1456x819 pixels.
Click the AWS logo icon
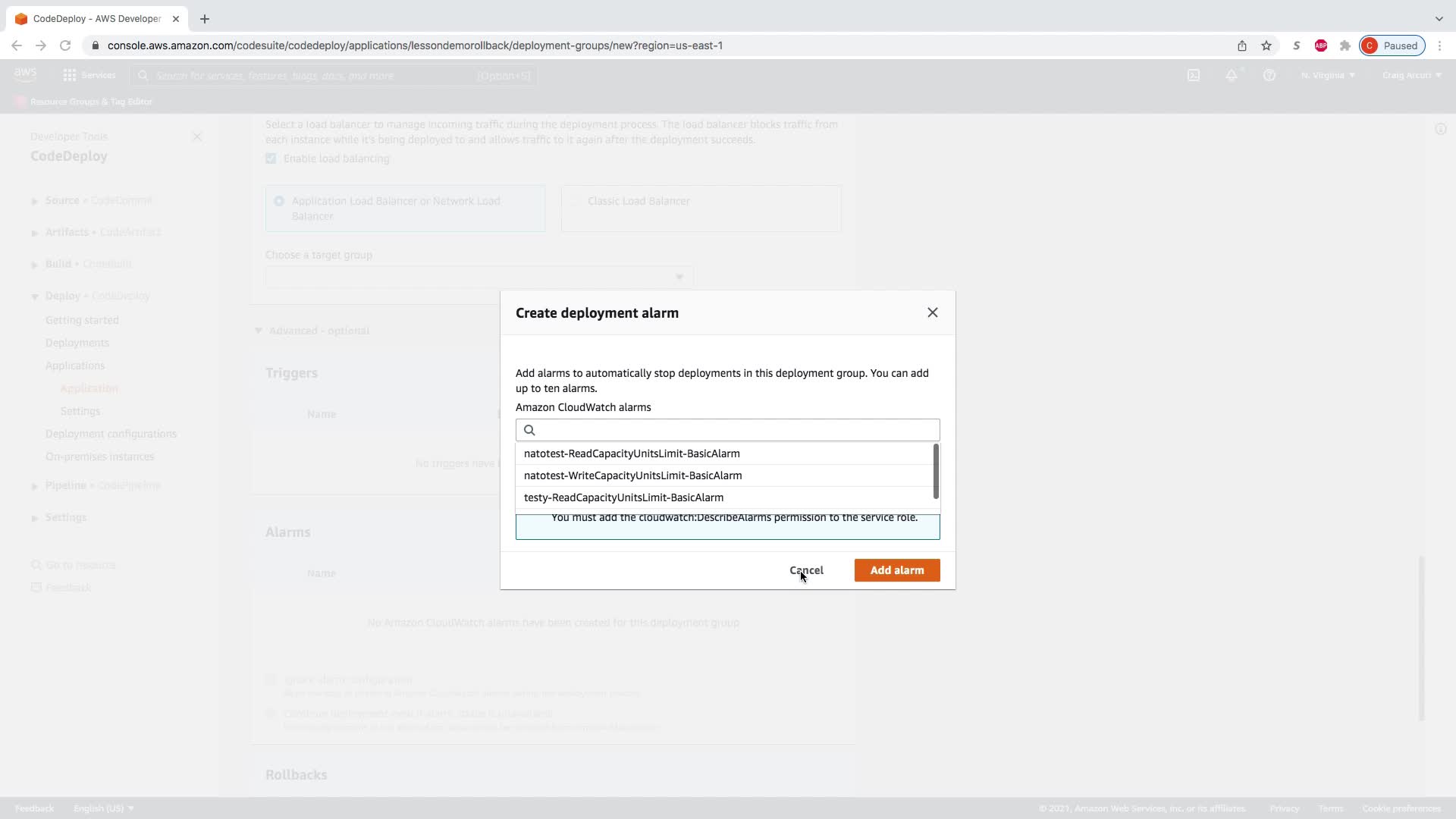25,74
